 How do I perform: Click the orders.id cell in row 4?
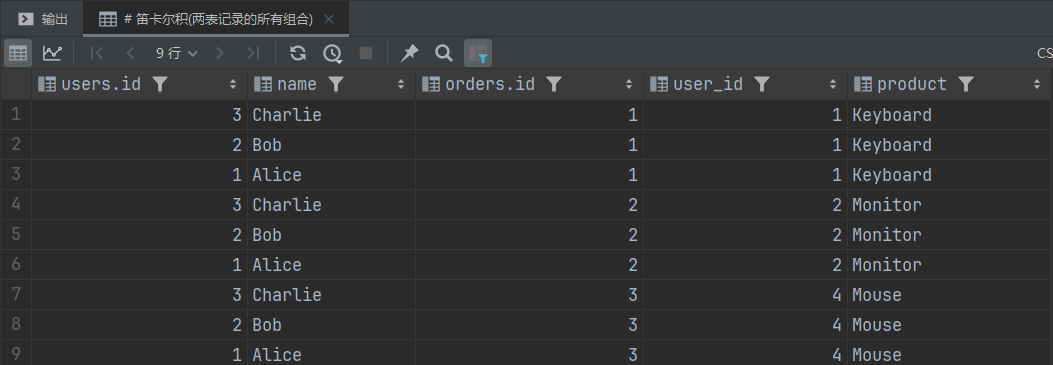(x=529, y=205)
